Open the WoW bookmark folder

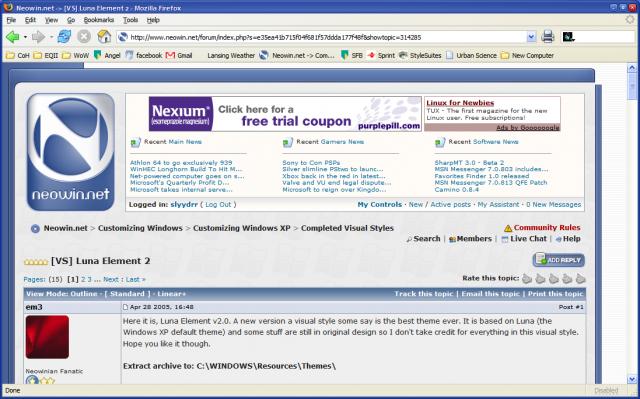75,55
